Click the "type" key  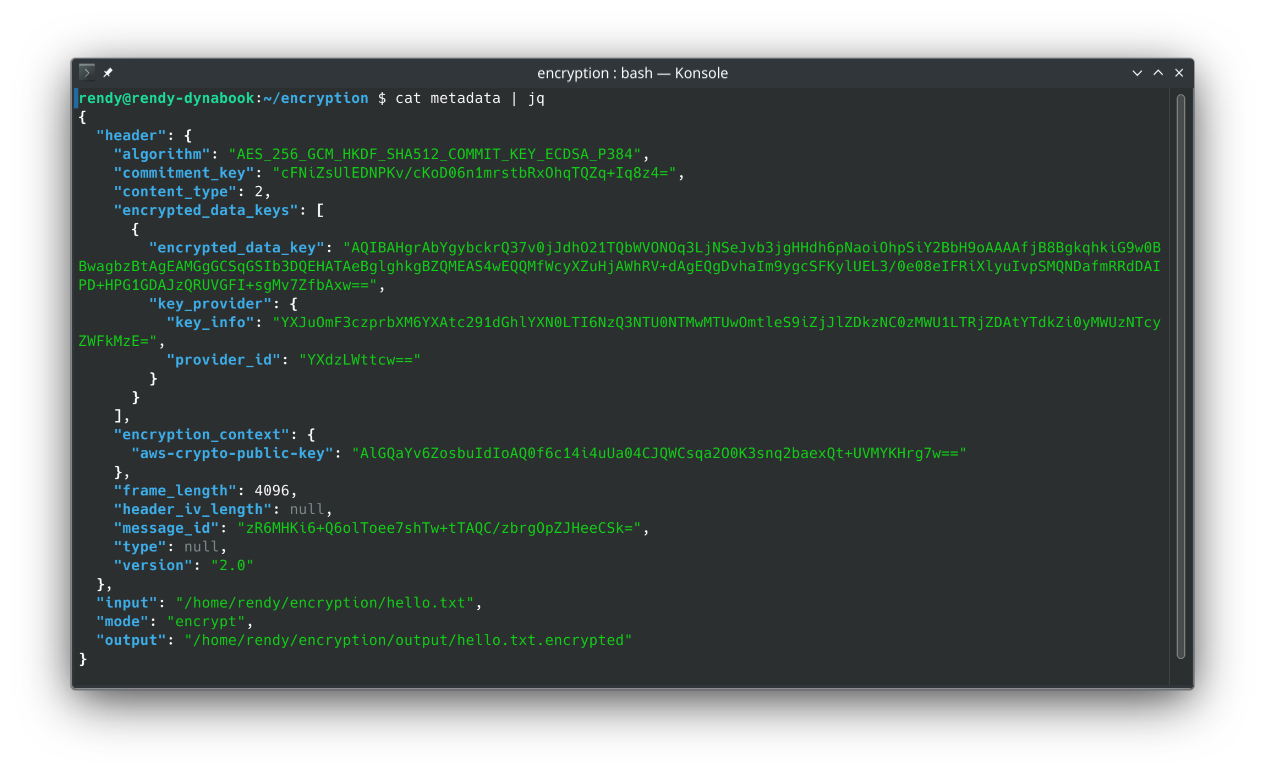(140, 546)
